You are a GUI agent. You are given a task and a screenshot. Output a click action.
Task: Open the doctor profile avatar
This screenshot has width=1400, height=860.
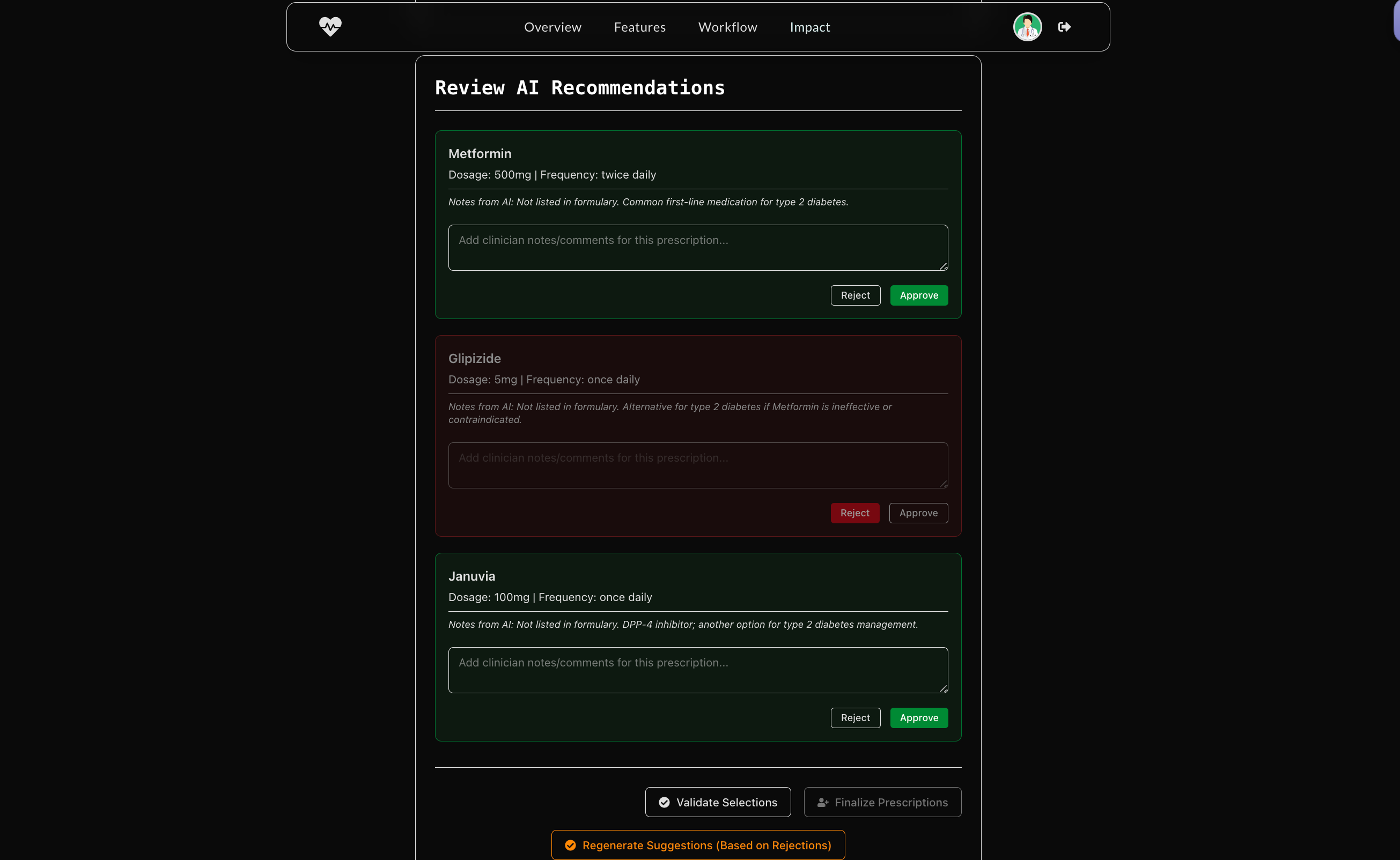click(x=1027, y=27)
